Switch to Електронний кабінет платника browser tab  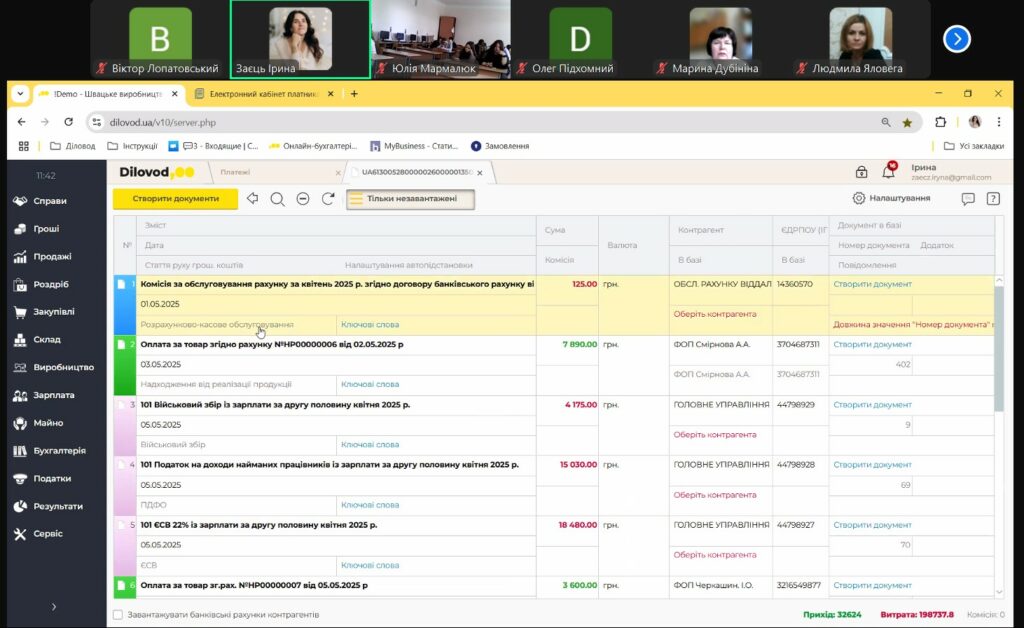click(x=263, y=94)
